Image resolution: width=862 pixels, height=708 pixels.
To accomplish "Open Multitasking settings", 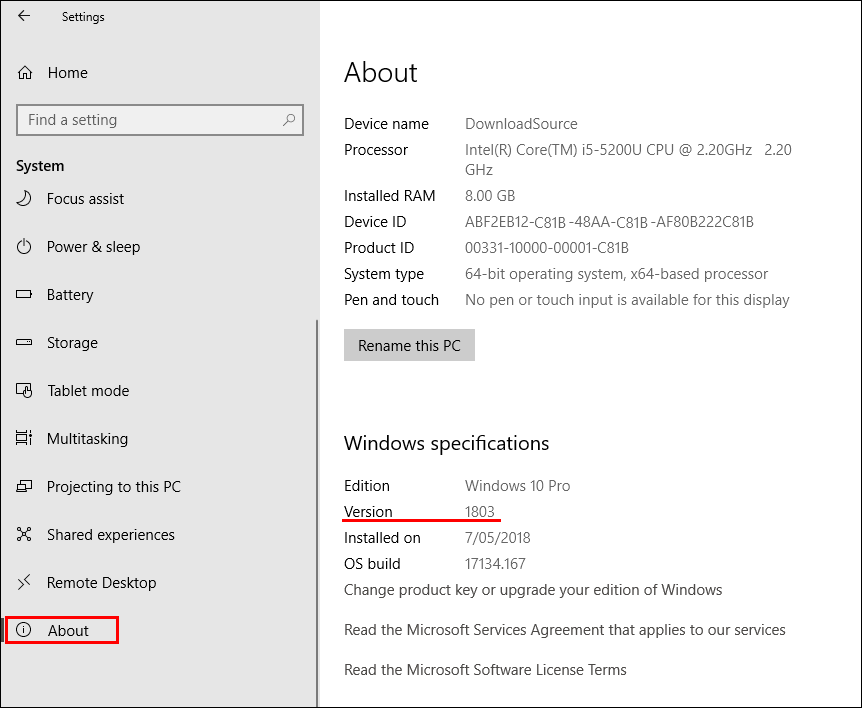I will click(x=87, y=438).
